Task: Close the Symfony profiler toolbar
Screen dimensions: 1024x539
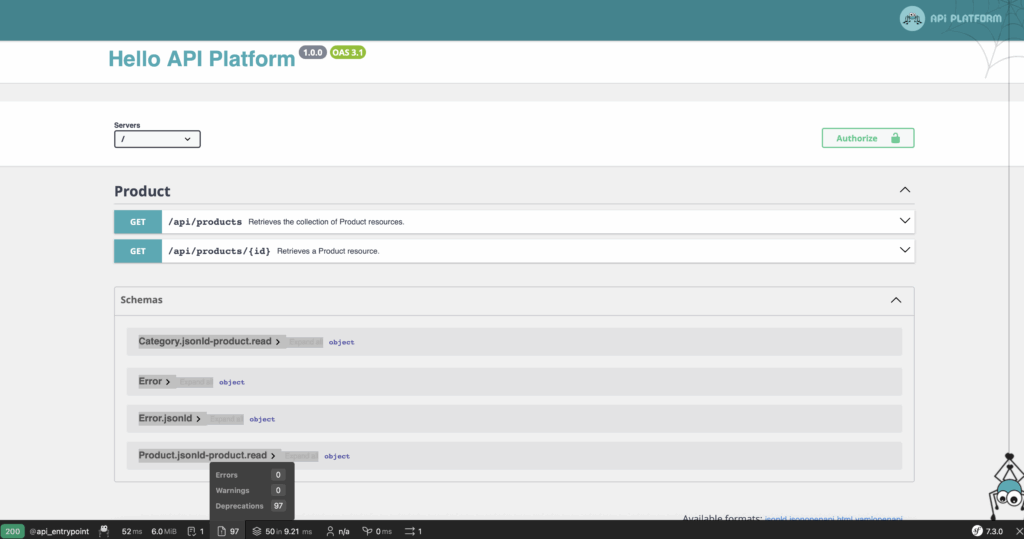Action: coord(1018,531)
